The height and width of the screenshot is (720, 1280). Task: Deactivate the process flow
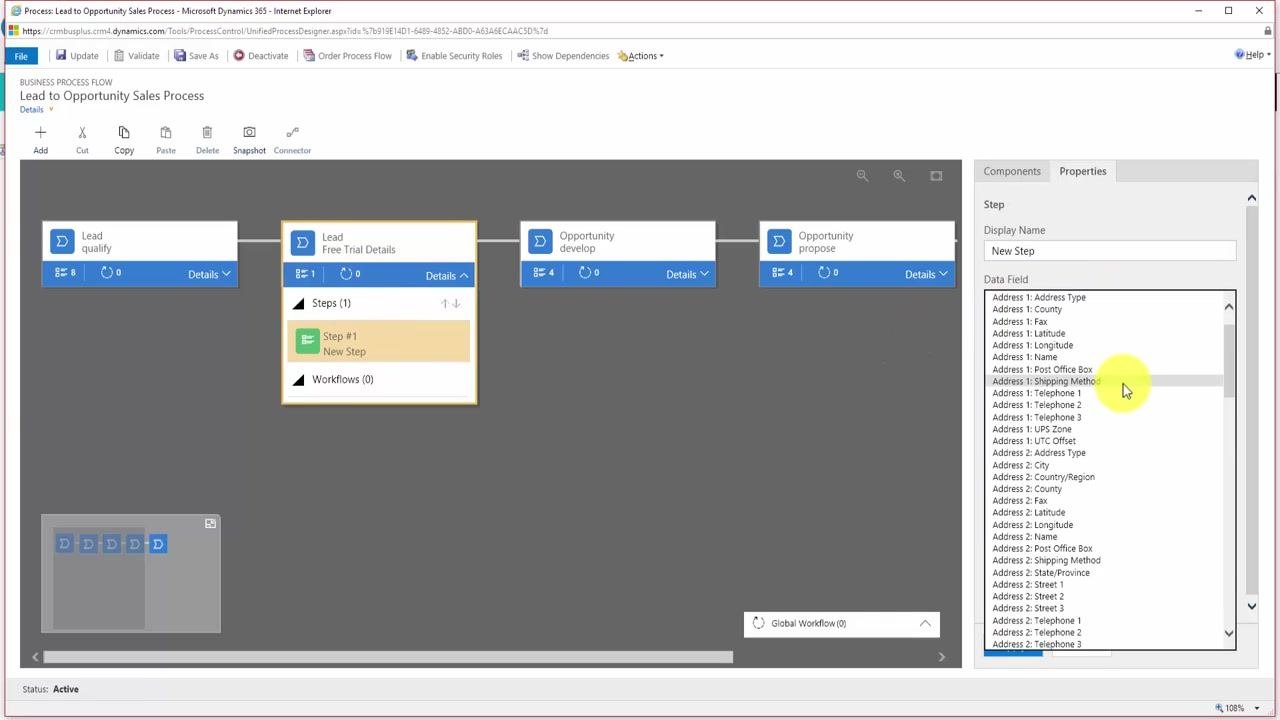261,56
